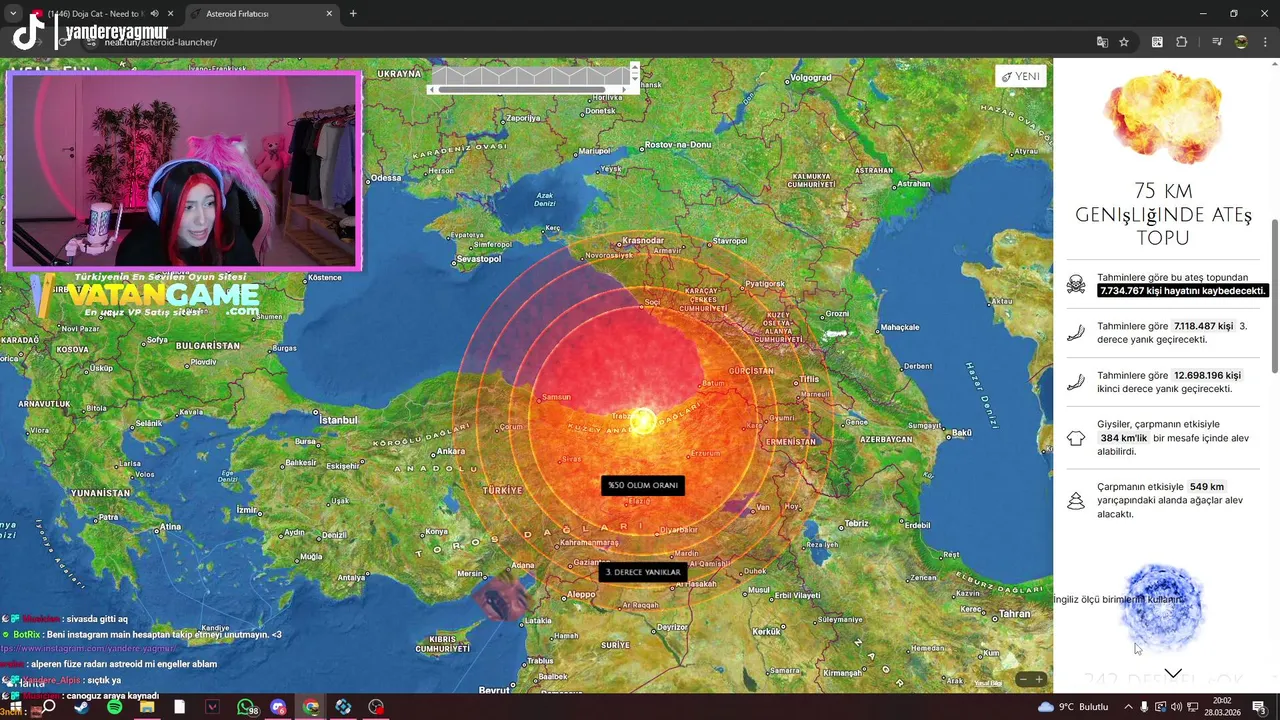The width and height of the screenshot is (1280, 720).
Task: Click Tahran on the map
Action: pyautogui.click(x=1014, y=613)
